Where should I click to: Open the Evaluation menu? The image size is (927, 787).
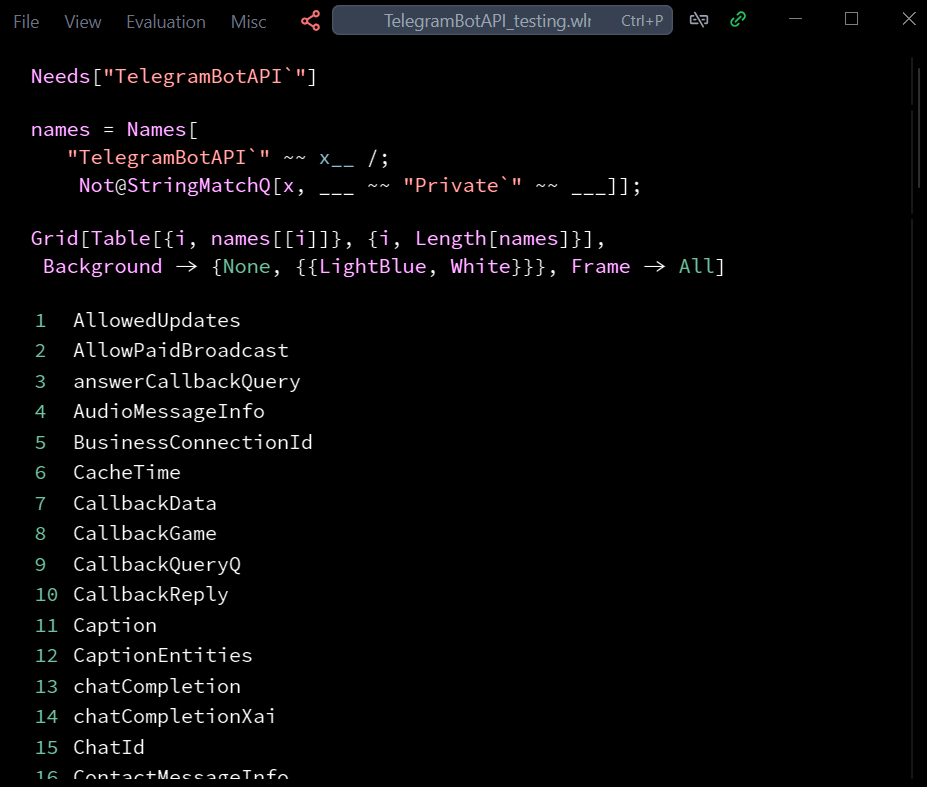coord(166,22)
